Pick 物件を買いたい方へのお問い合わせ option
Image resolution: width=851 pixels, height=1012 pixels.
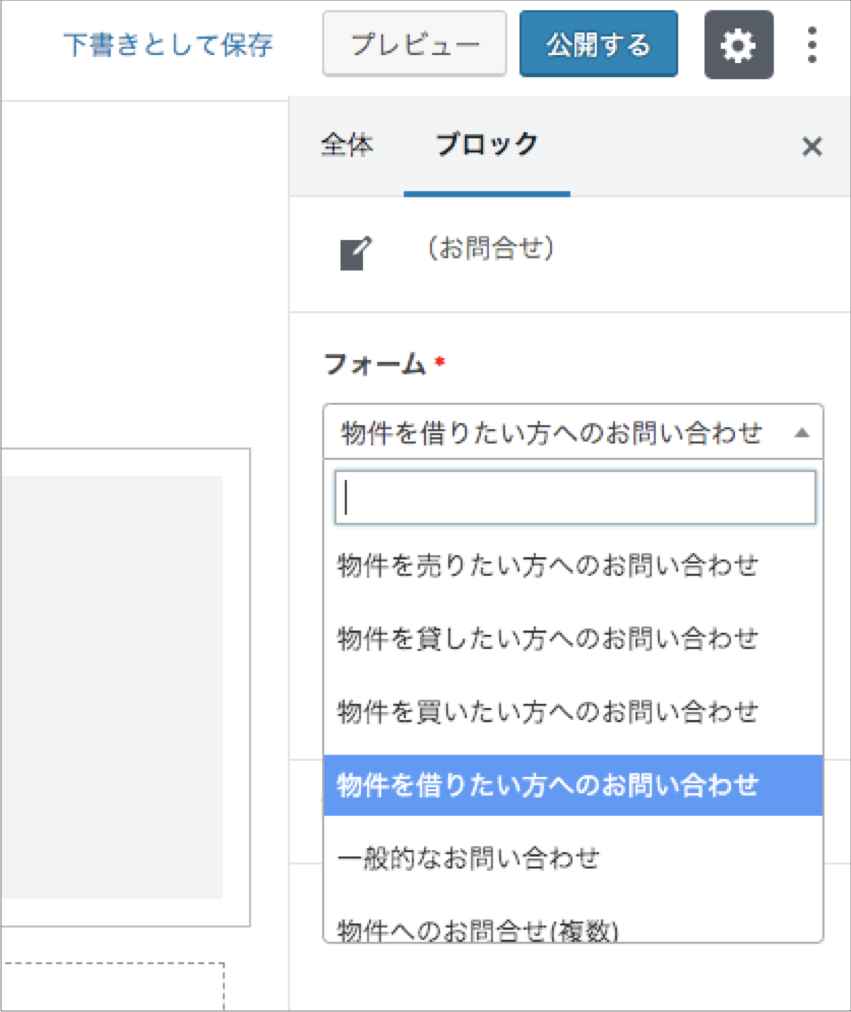click(x=548, y=712)
